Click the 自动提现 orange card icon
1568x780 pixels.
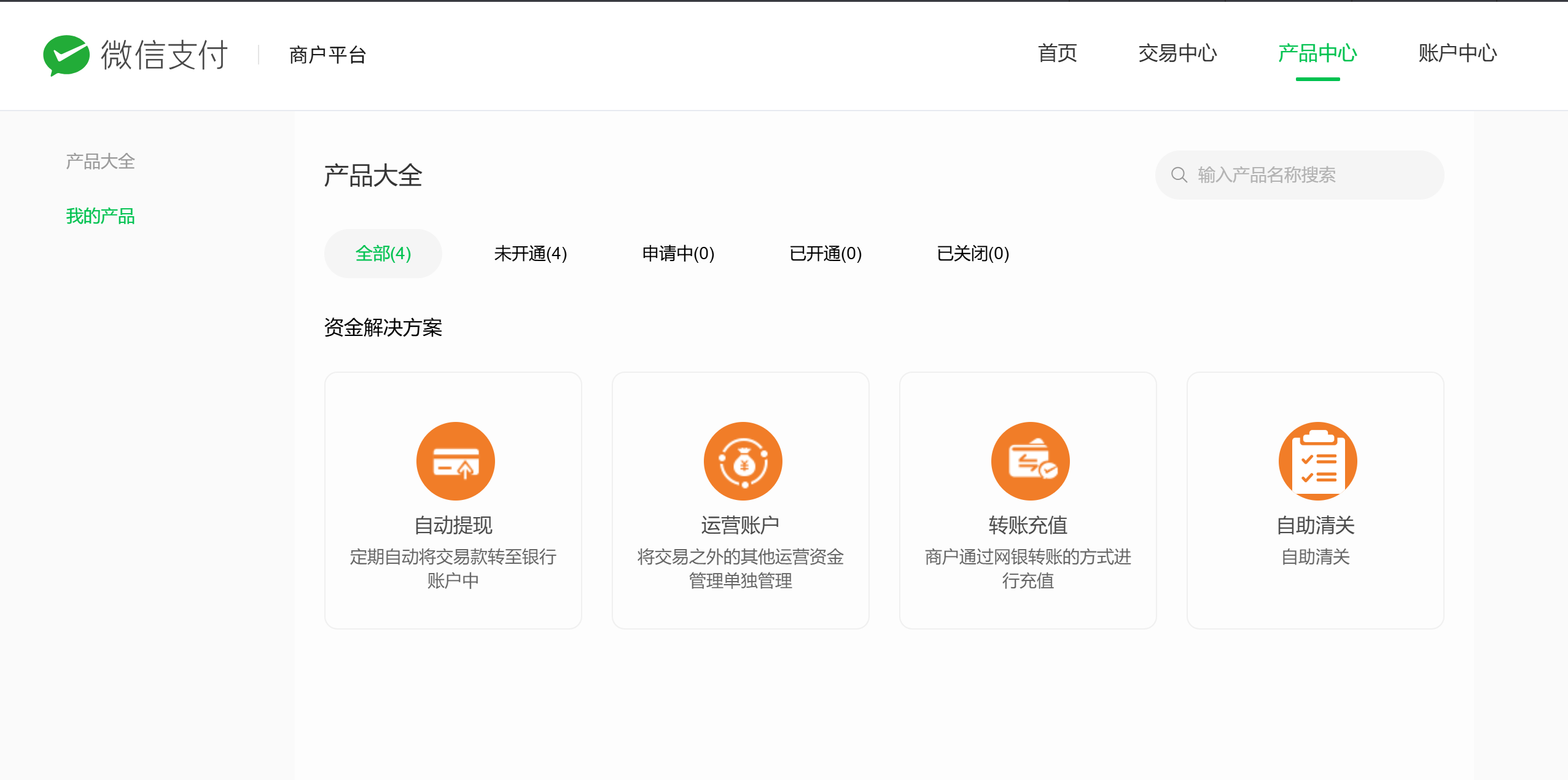(455, 461)
